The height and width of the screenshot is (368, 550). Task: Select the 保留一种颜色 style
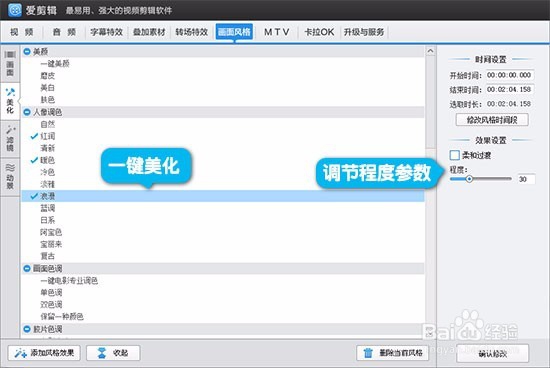pyautogui.click(x=62, y=316)
